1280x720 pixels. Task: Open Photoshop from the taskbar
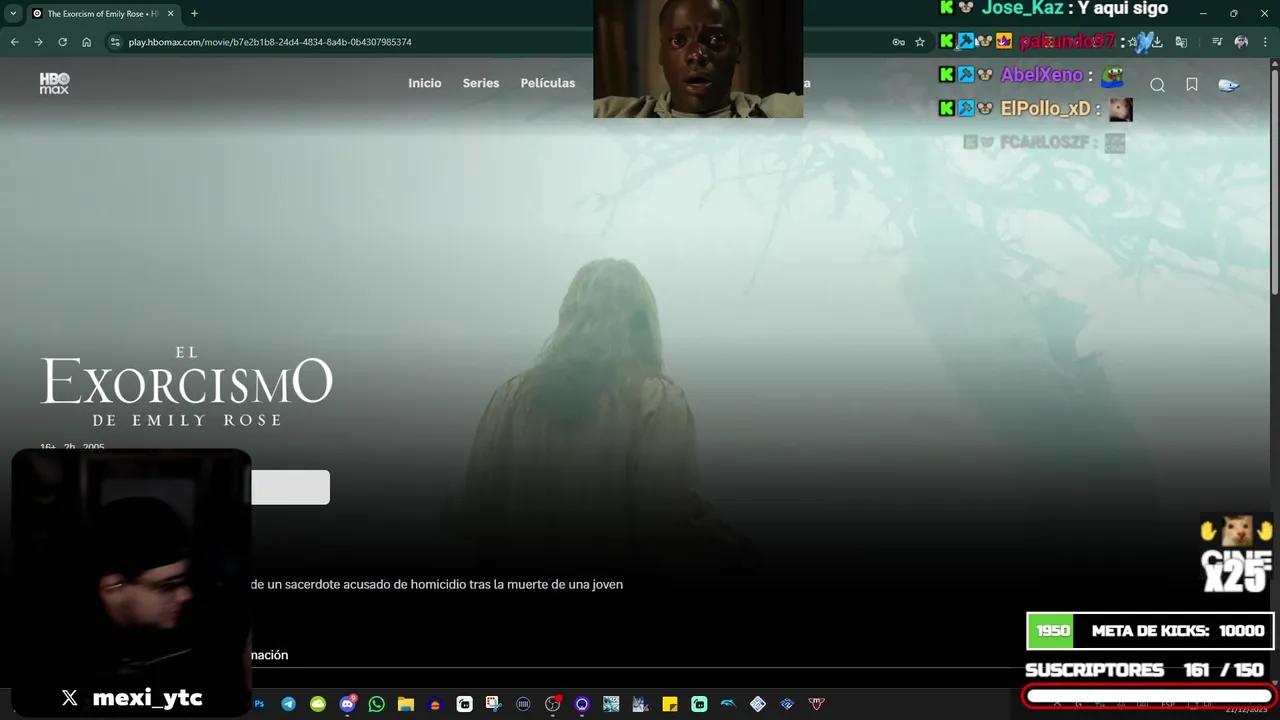(x=259, y=704)
